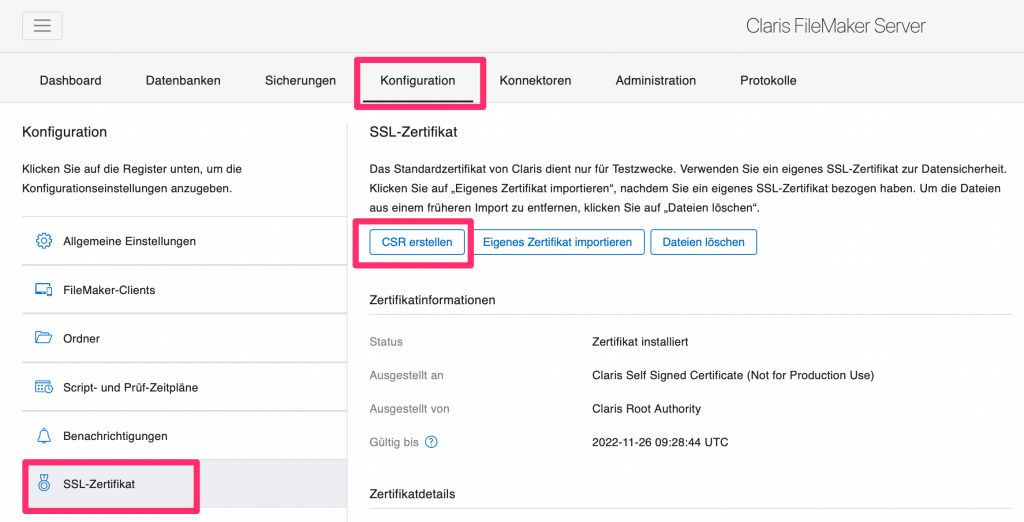
Task: Switch to the Dashboard tab
Action: (71, 80)
